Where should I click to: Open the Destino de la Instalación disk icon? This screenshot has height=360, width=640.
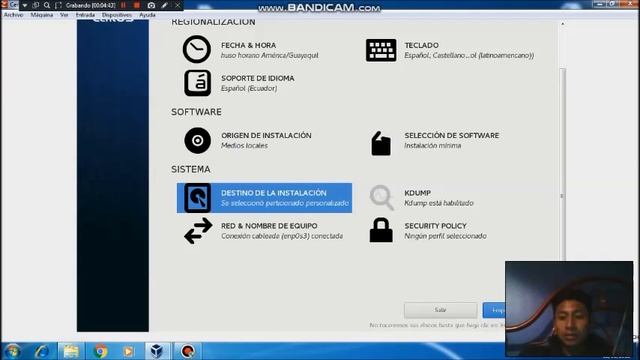198,198
